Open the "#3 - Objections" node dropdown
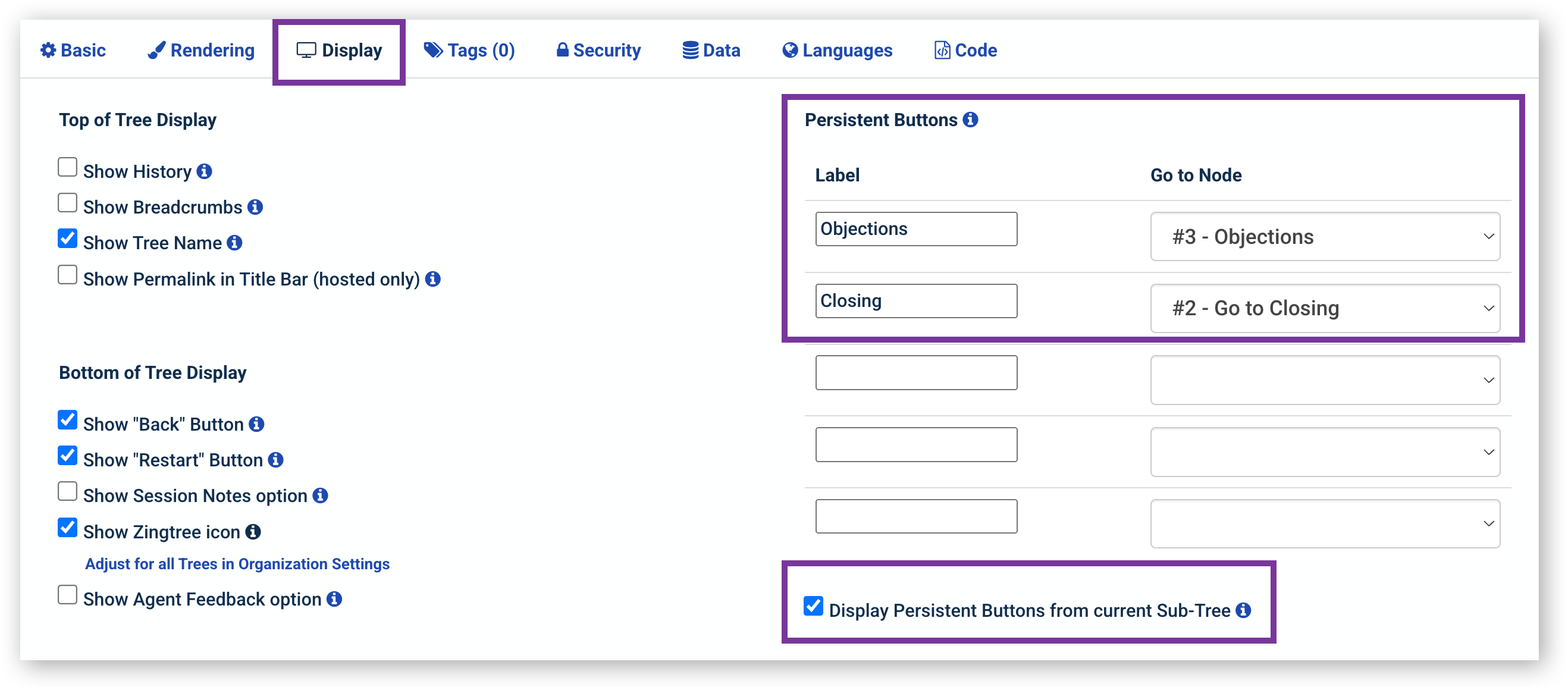 (1325, 237)
